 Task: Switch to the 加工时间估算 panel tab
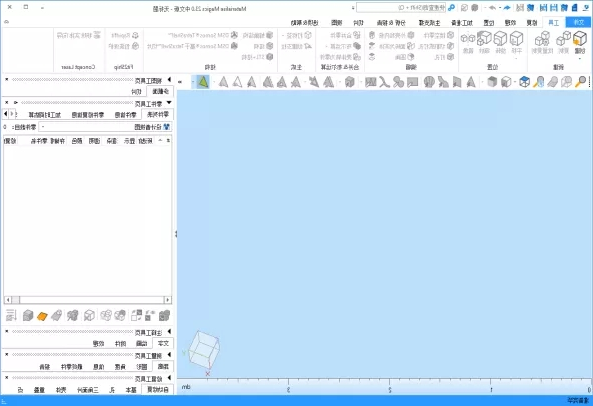[x=44, y=115]
